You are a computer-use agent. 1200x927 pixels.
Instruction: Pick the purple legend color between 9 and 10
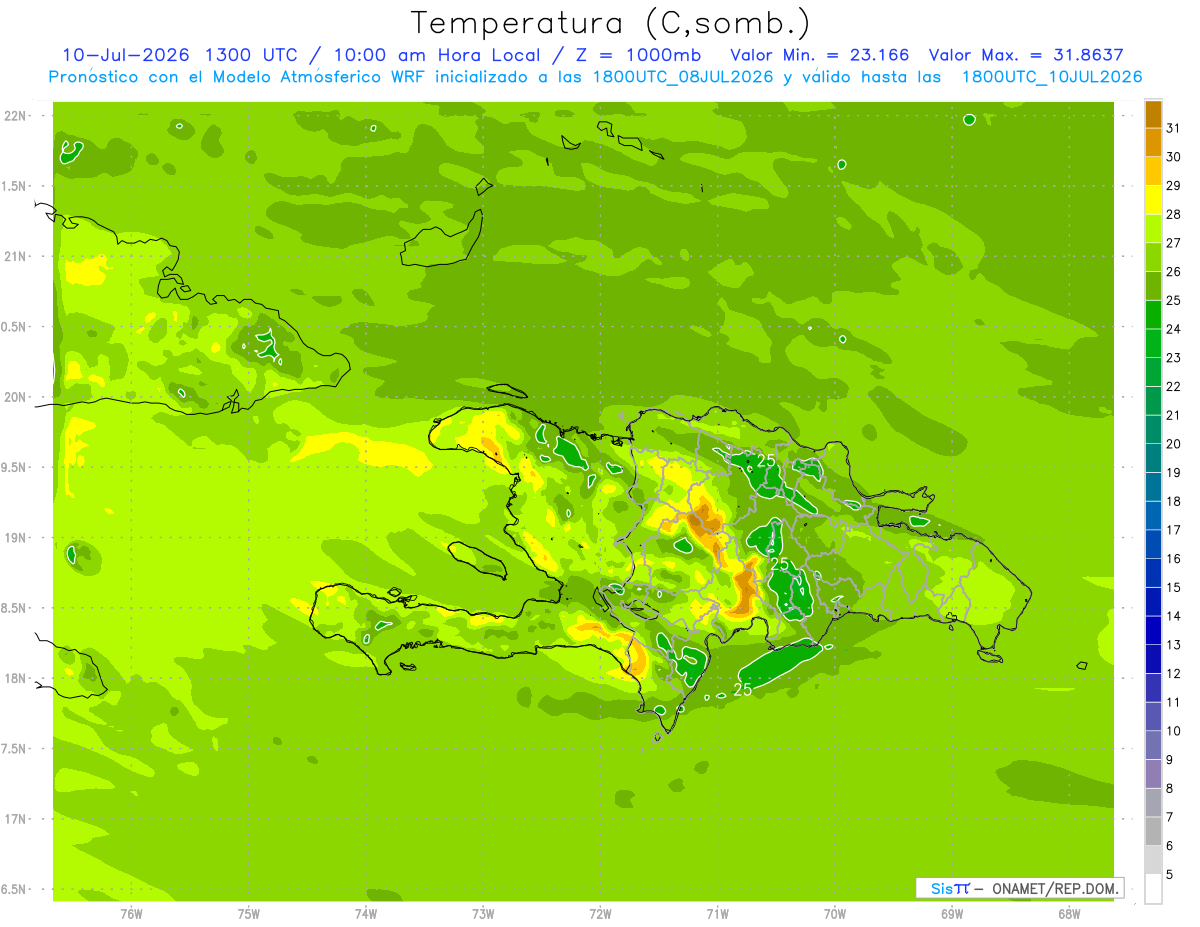(1153, 745)
